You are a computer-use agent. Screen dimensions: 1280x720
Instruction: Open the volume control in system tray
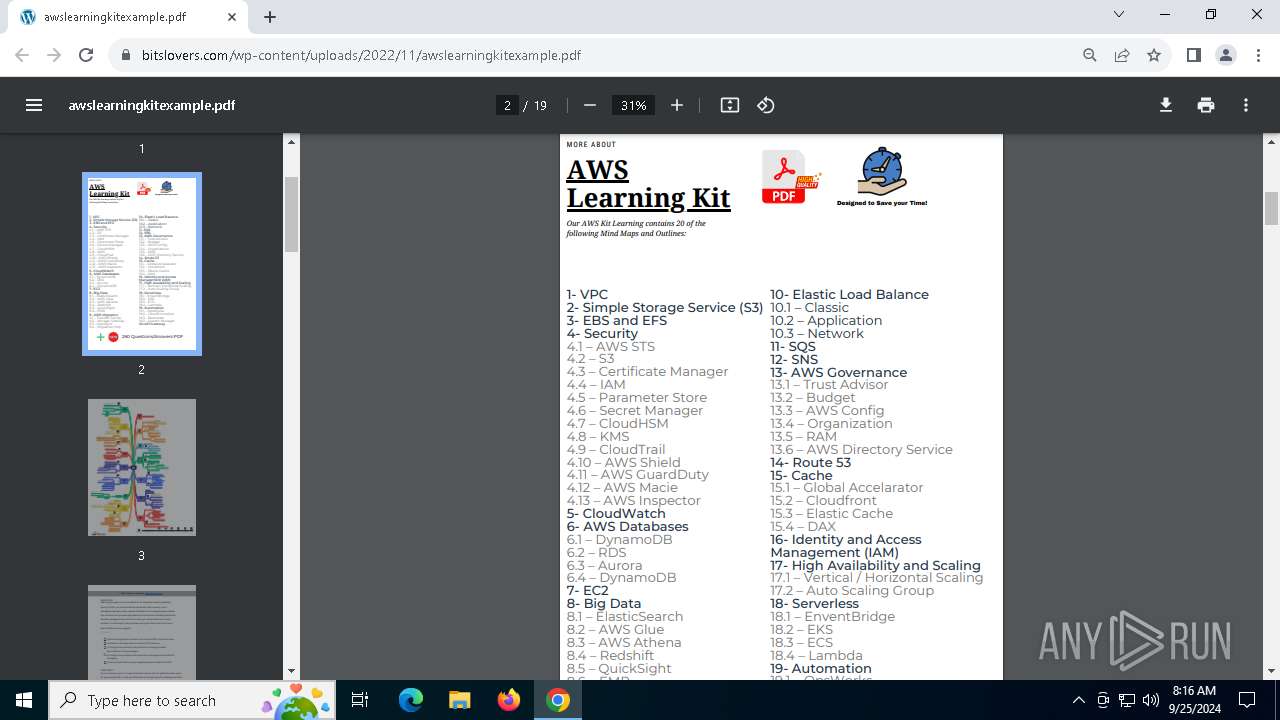(1150, 700)
